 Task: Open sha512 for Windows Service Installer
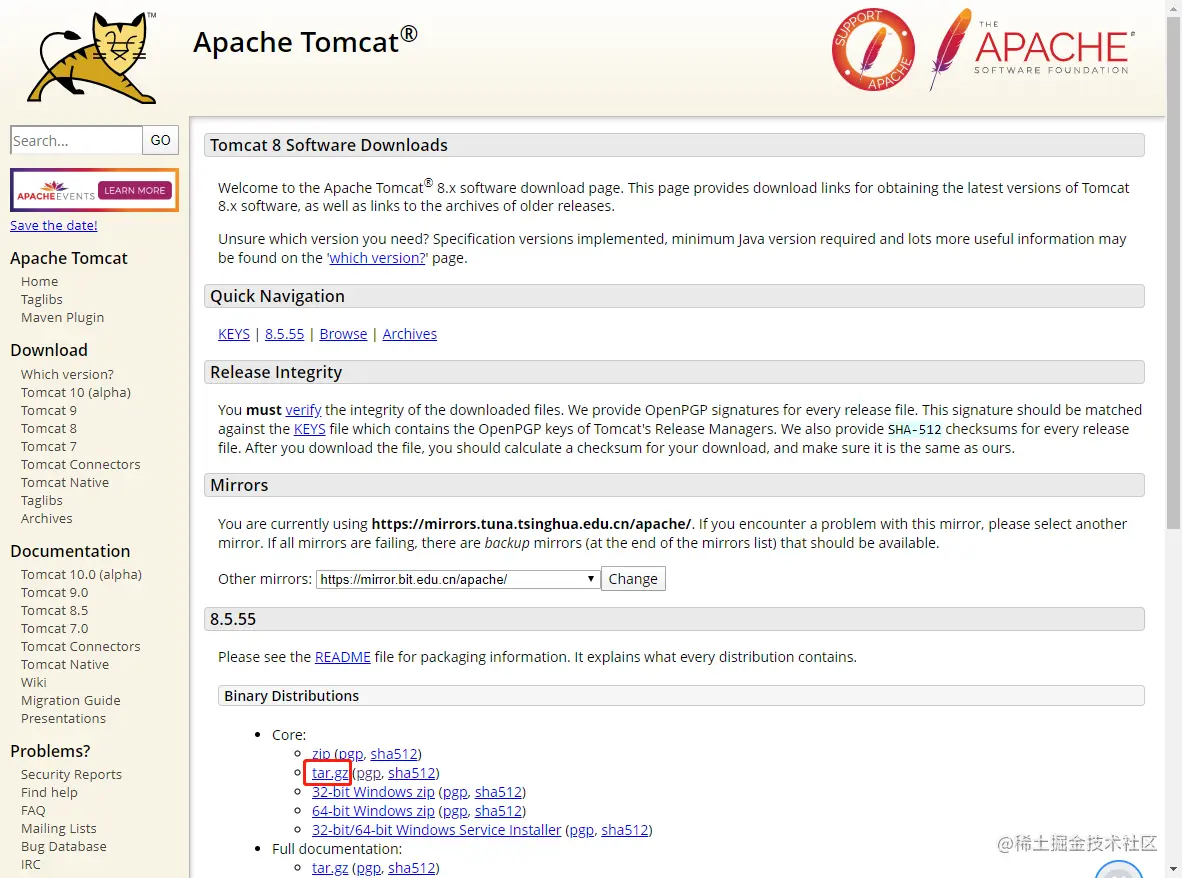(x=625, y=830)
